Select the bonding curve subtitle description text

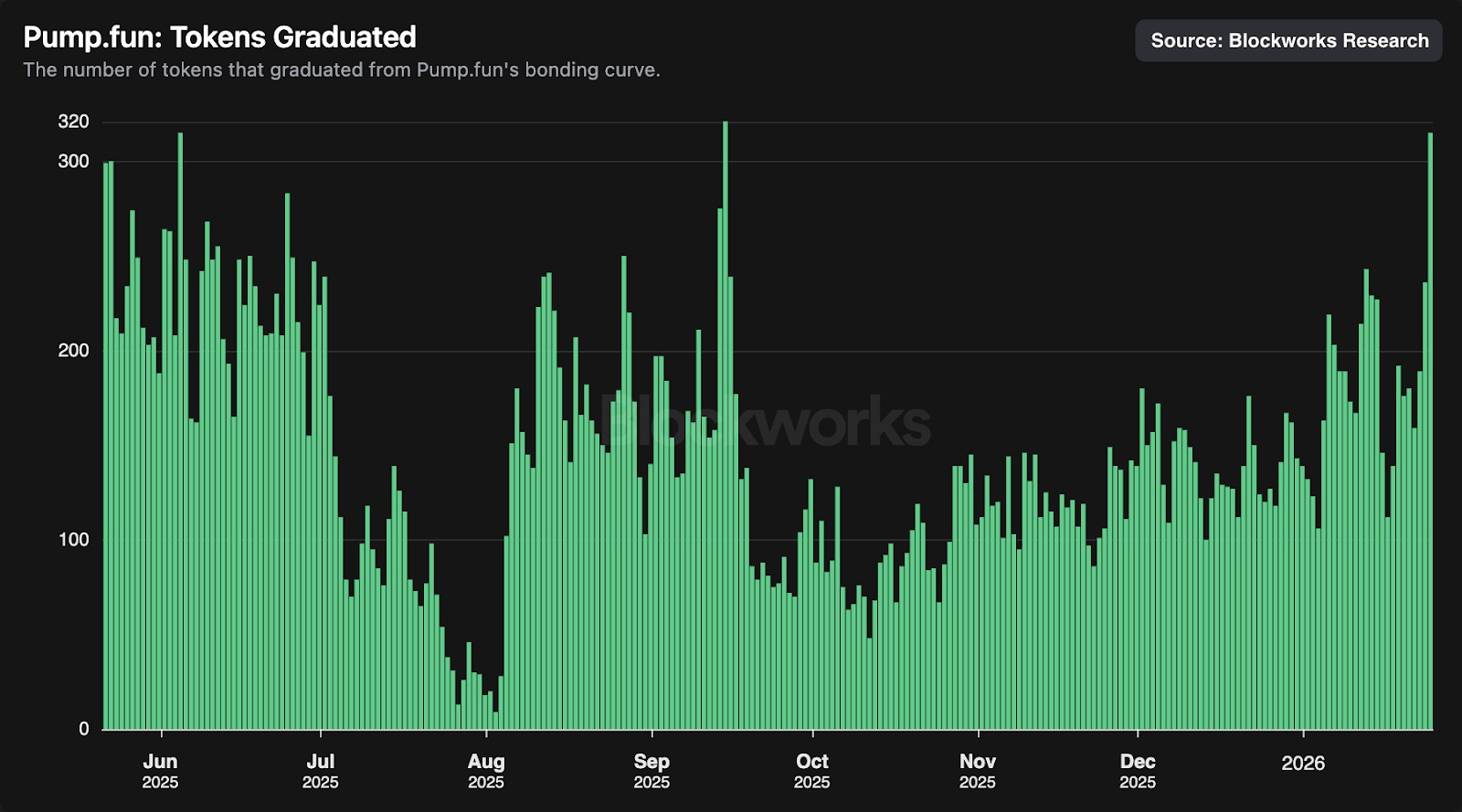pos(342,70)
